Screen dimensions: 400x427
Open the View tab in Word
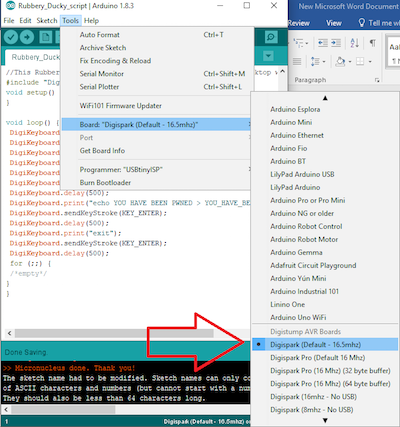[x=334, y=23]
